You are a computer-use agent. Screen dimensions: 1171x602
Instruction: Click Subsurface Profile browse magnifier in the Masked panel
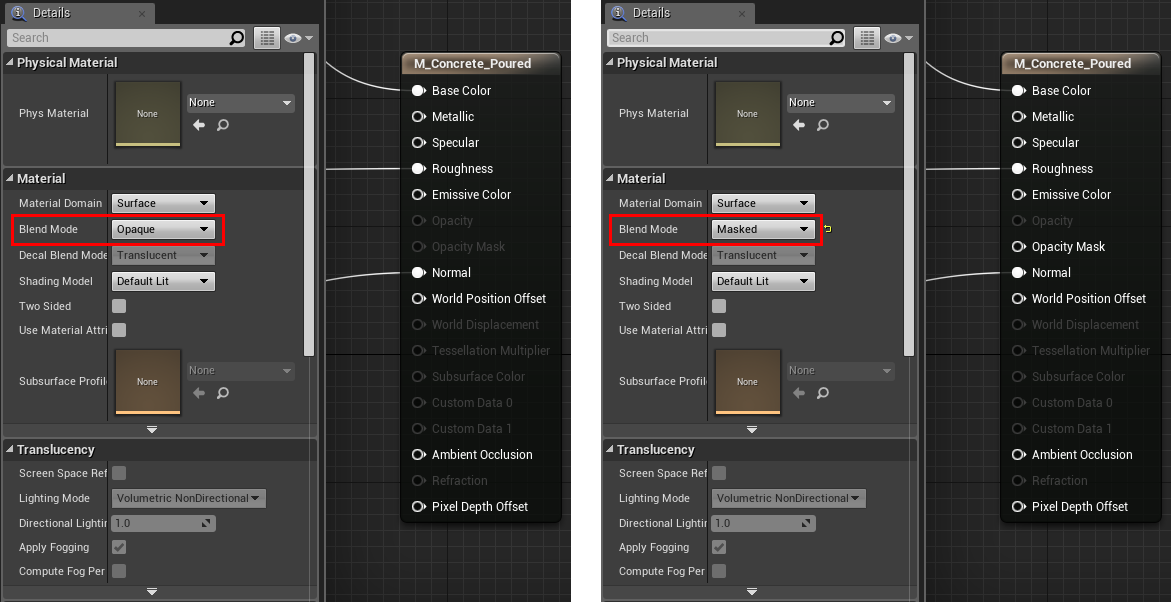[x=823, y=393]
